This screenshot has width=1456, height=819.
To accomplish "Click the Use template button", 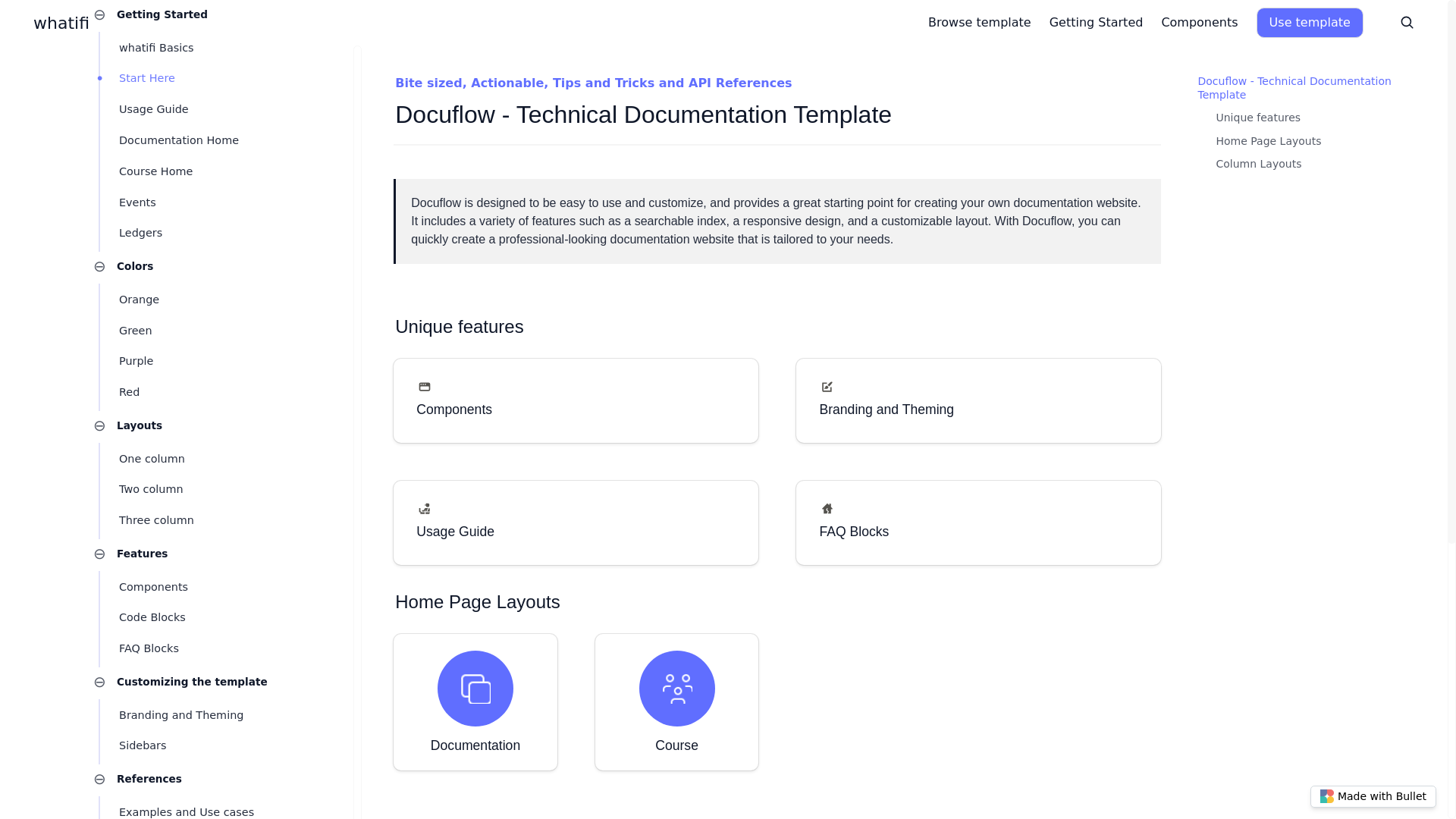I will click(1310, 23).
